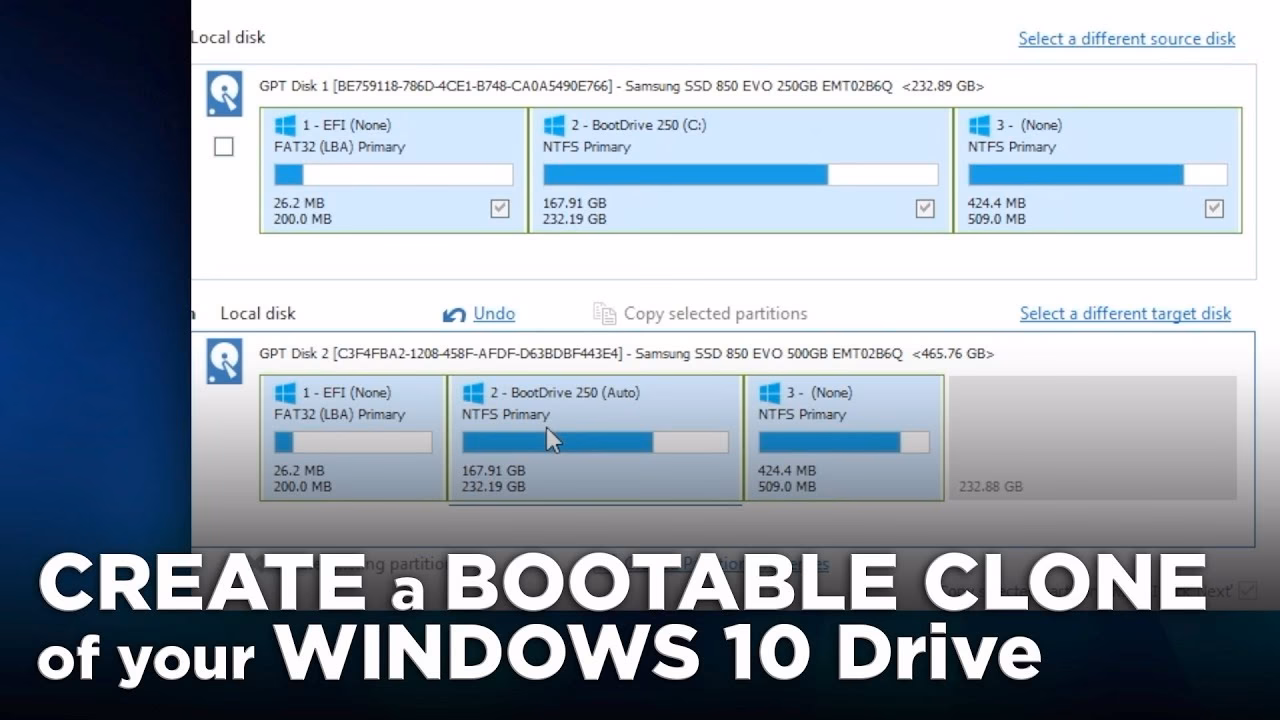
Task: Select the 232.88 GB unallocated space block
Action: [x=1092, y=438]
